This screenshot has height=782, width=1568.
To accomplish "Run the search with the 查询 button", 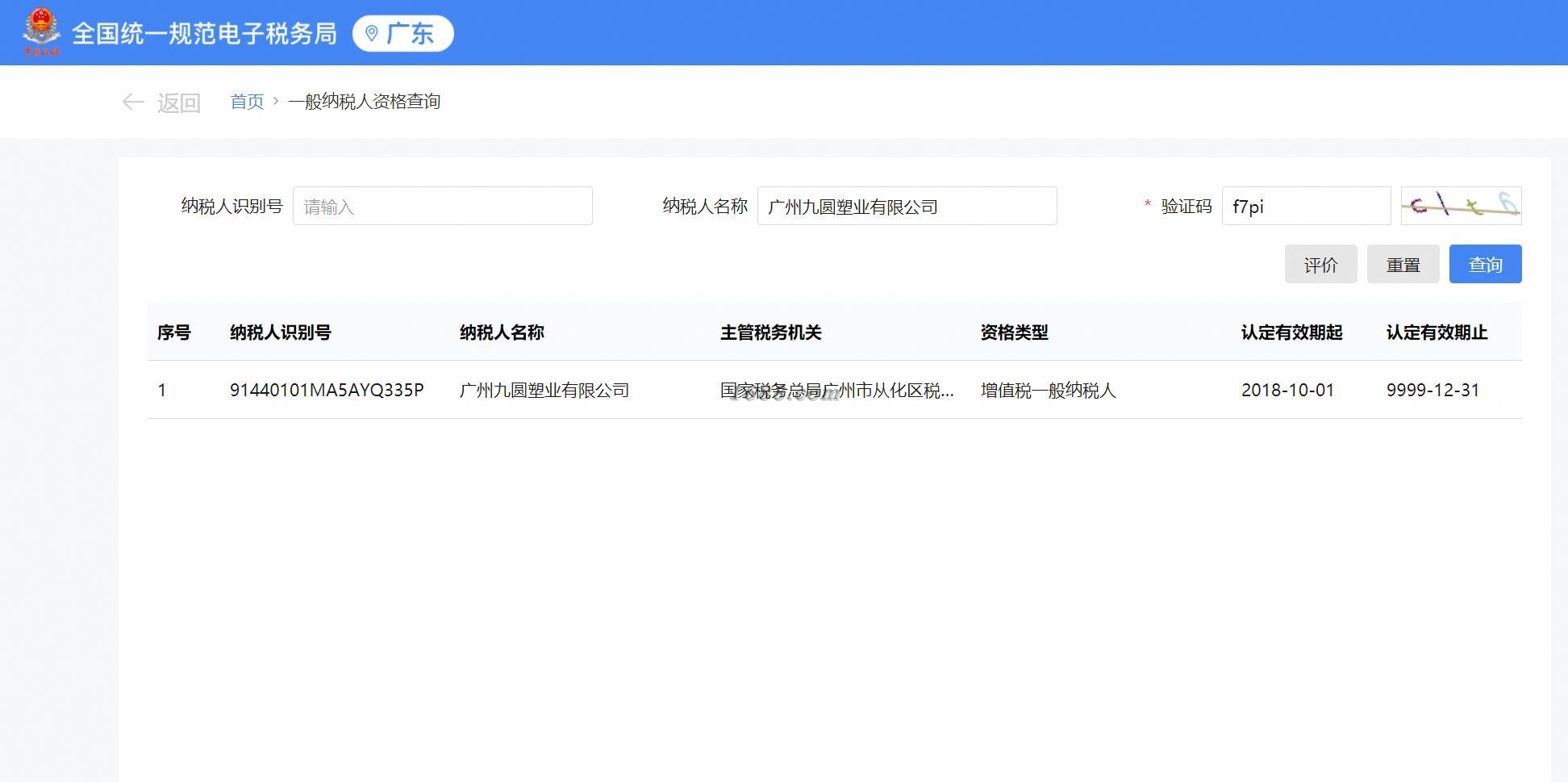I will coord(1486,264).
